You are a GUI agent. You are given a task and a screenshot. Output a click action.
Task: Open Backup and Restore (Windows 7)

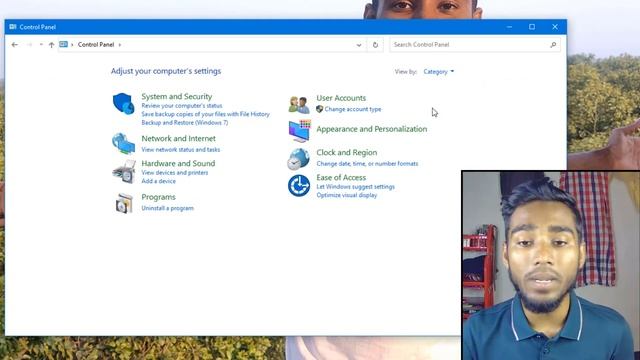[184, 122]
